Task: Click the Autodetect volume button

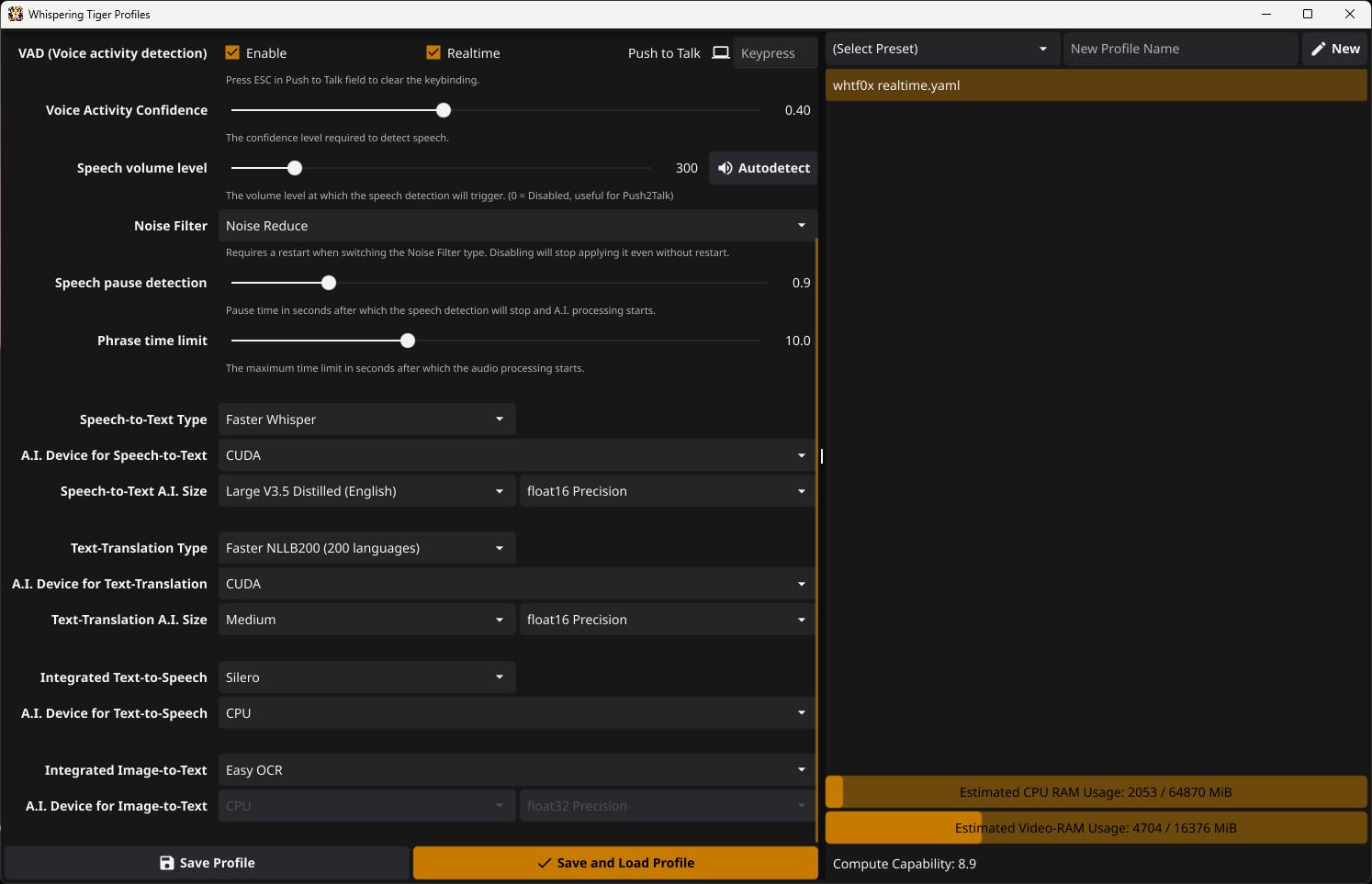Action: pyautogui.click(x=763, y=168)
